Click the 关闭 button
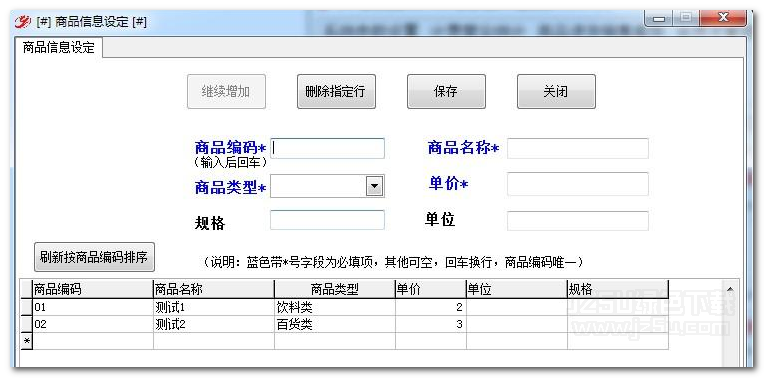Screen dimensions: 764x378 (x=556, y=92)
